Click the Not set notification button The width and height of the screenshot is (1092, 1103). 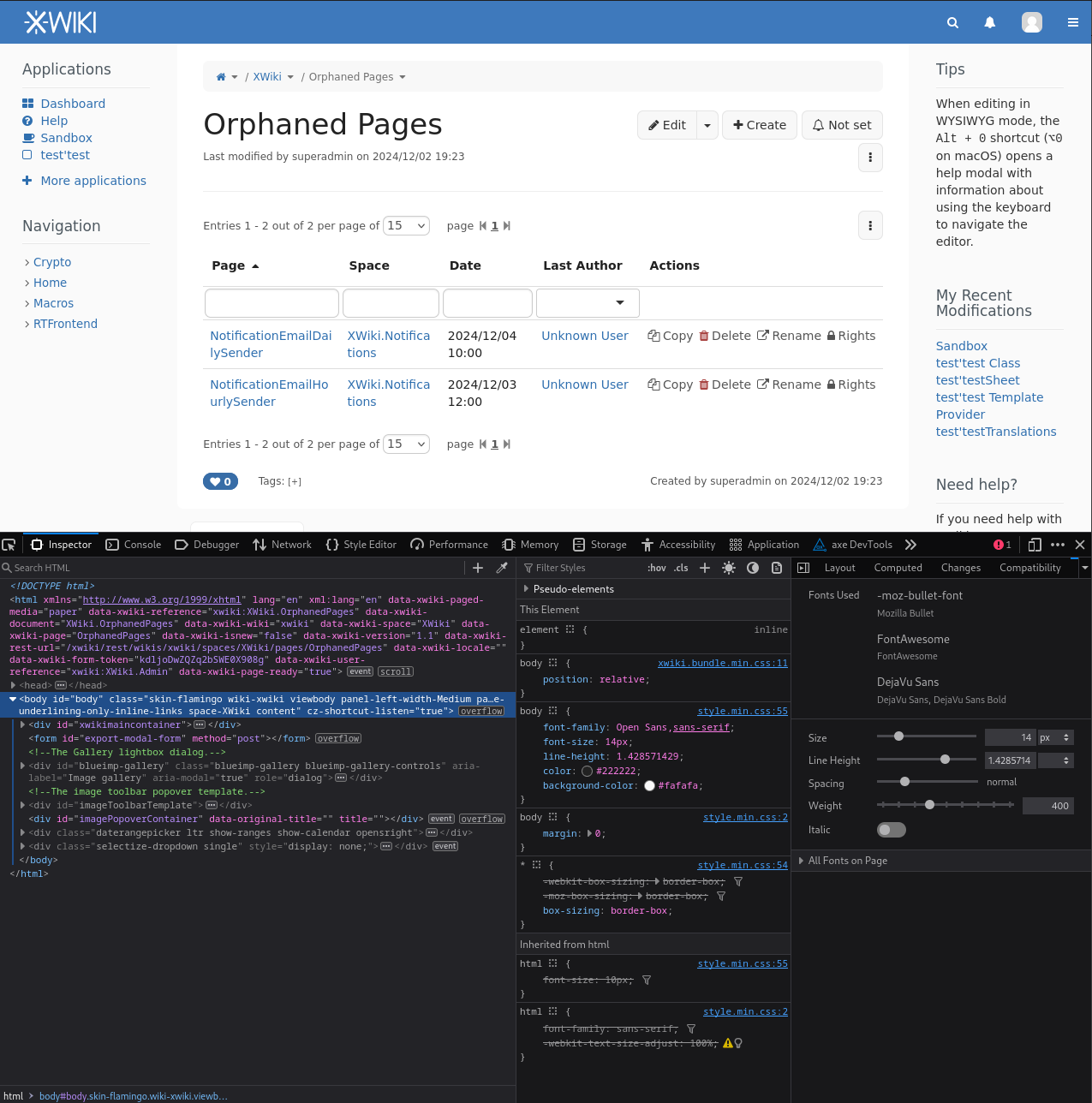pyautogui.click(x=842, y=125)
